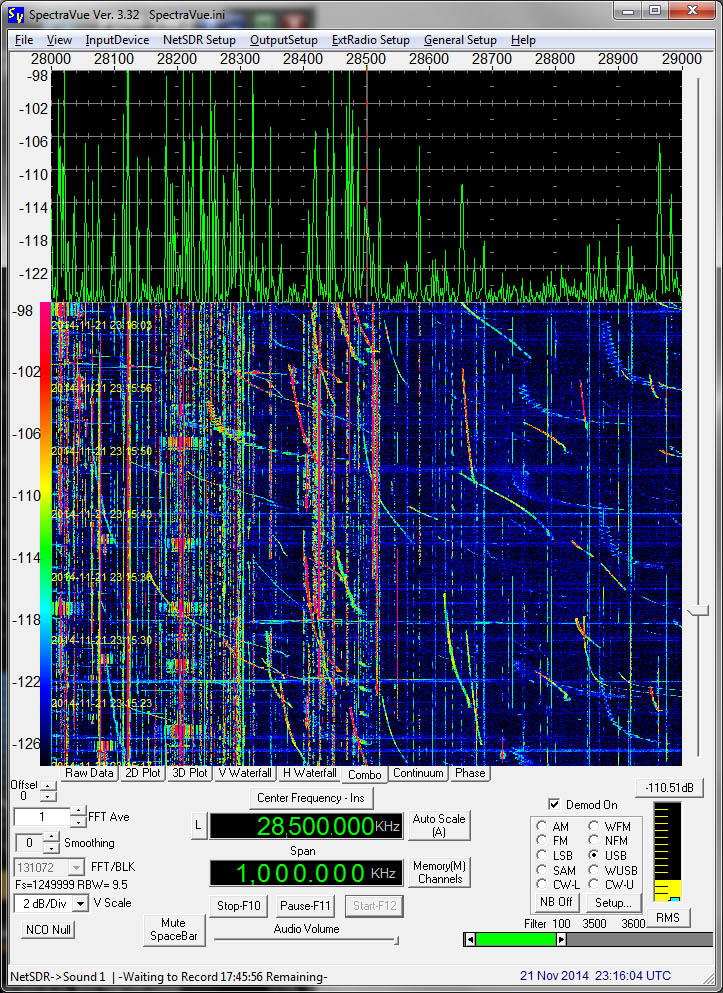723x993 pixels.
Task: Decrease the Offset value with down arrow
Action: coord(48,796)
